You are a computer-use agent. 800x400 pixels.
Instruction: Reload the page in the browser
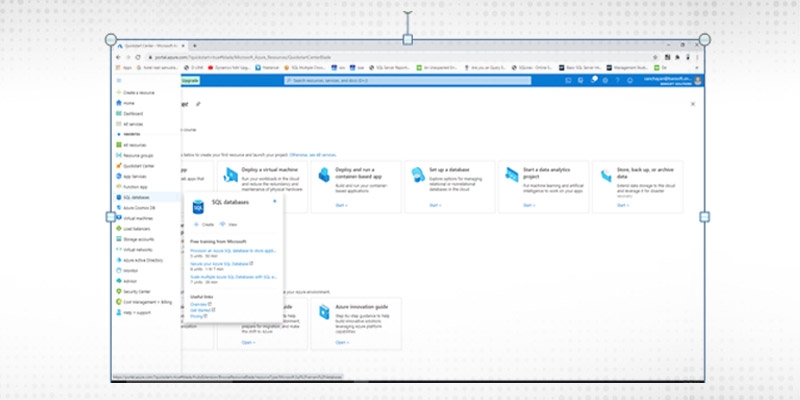tap(138, 58)
